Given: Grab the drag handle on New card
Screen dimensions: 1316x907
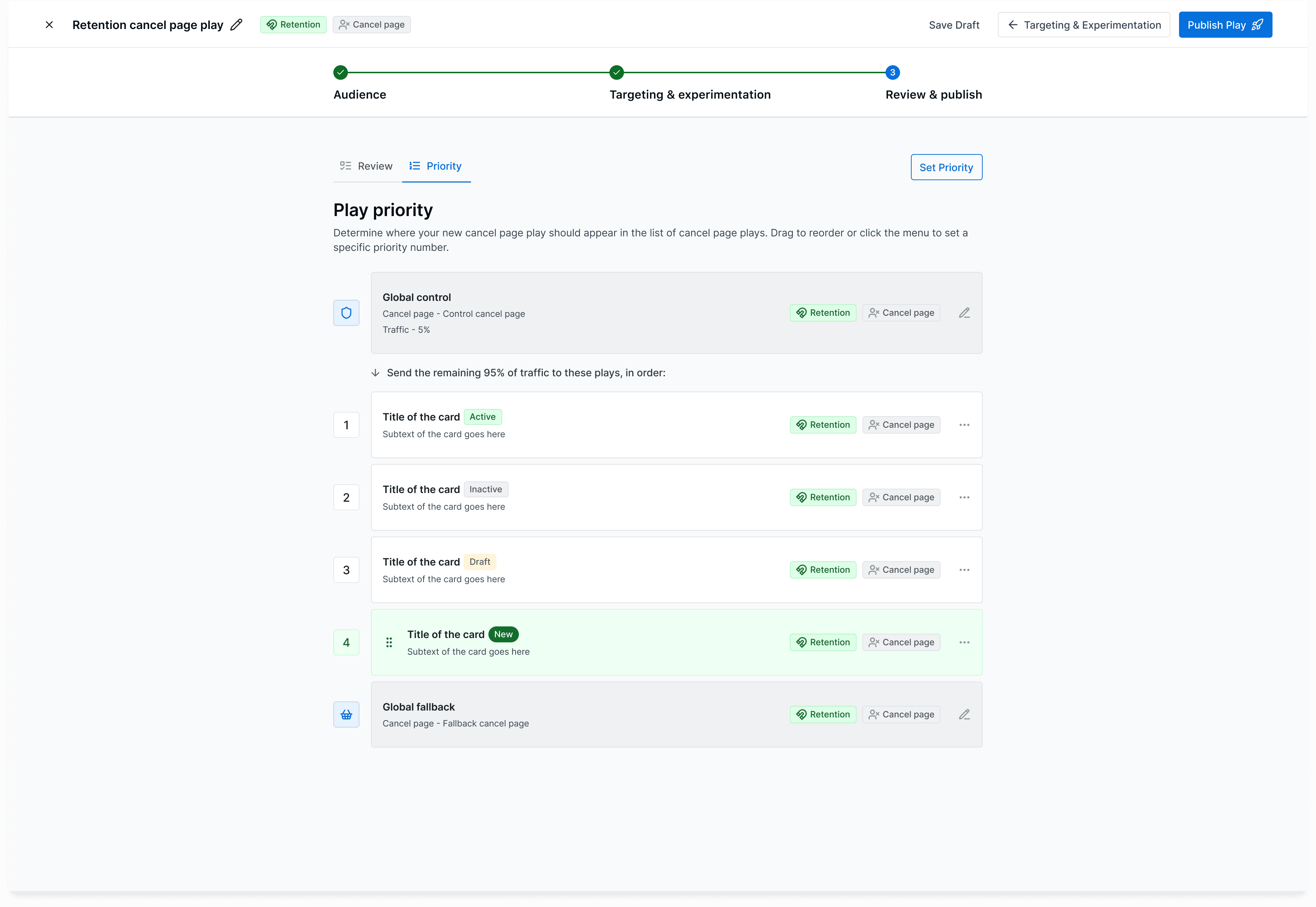Looking at the screenshot, I should click(389, 643).
